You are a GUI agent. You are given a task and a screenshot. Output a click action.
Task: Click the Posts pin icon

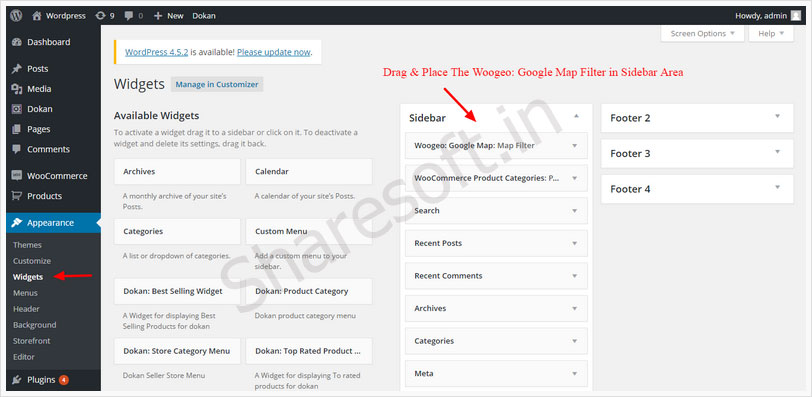click(17, 69)
